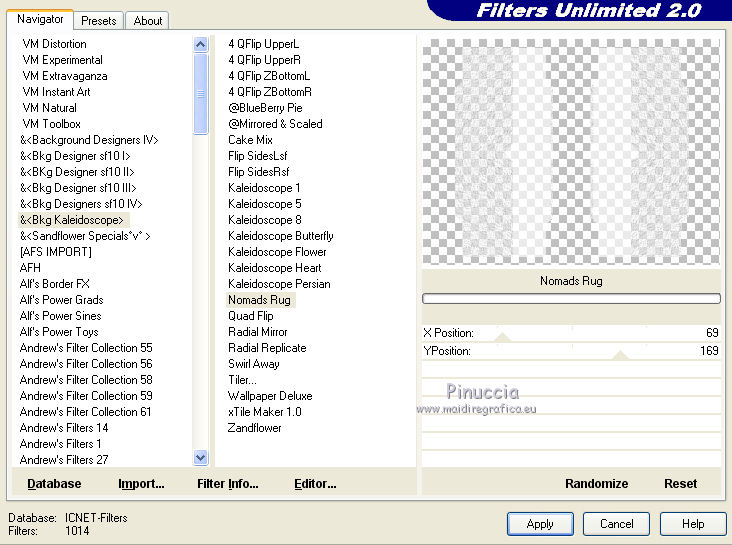Select the &<Bkg Kaleidoscope> category
The height and width of the screenshot is (545, 732).
72,219
